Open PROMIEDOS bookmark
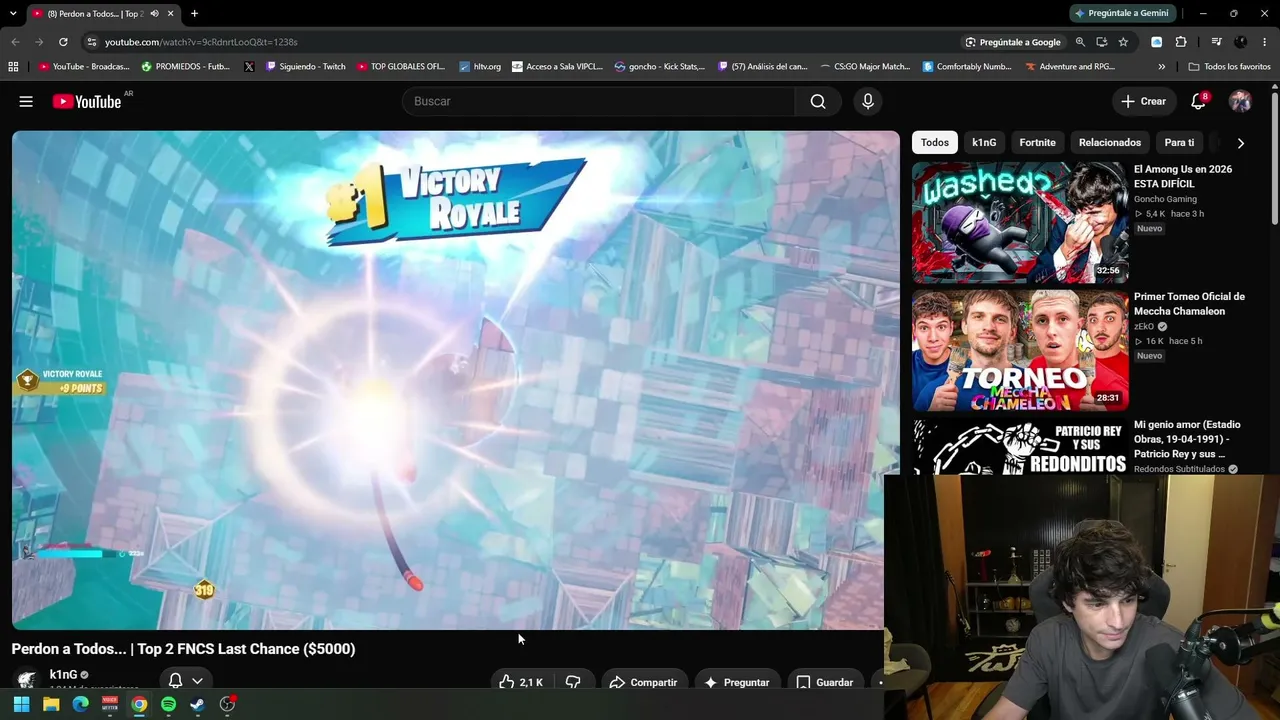The image size is (1280, 720). tap(187, 67)
